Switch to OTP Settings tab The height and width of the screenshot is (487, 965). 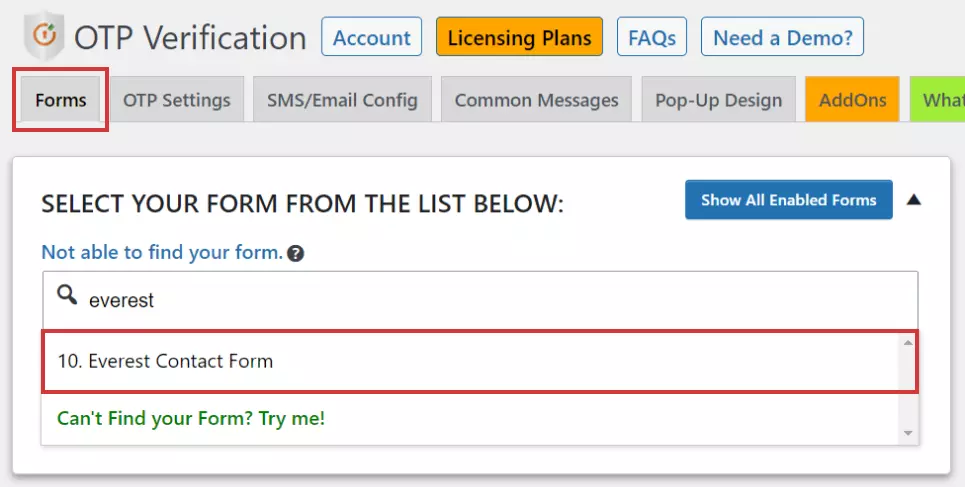point(176,100)
